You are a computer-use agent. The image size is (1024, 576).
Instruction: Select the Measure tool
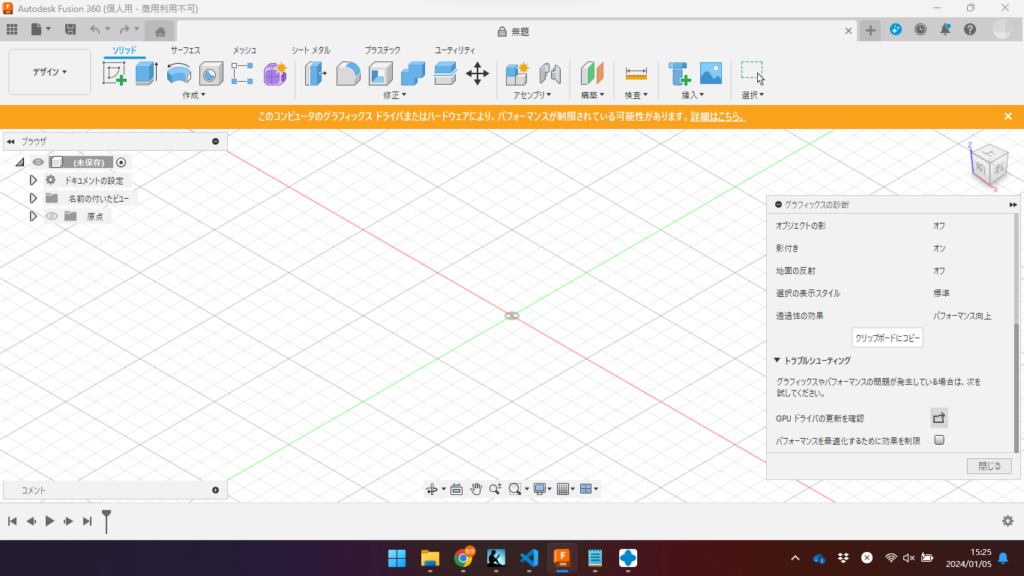pos(635,73)
